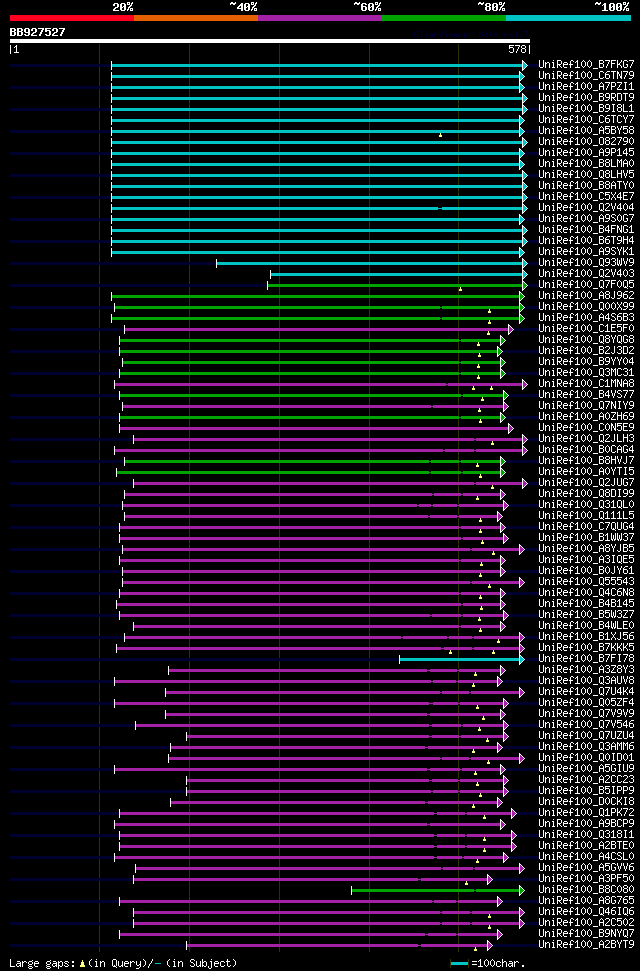Image resolution: width=640 pixels, height=971 pixels.
Task: Select the UniRef100_D0CKI8 label
Action: [x=586, y=803]
